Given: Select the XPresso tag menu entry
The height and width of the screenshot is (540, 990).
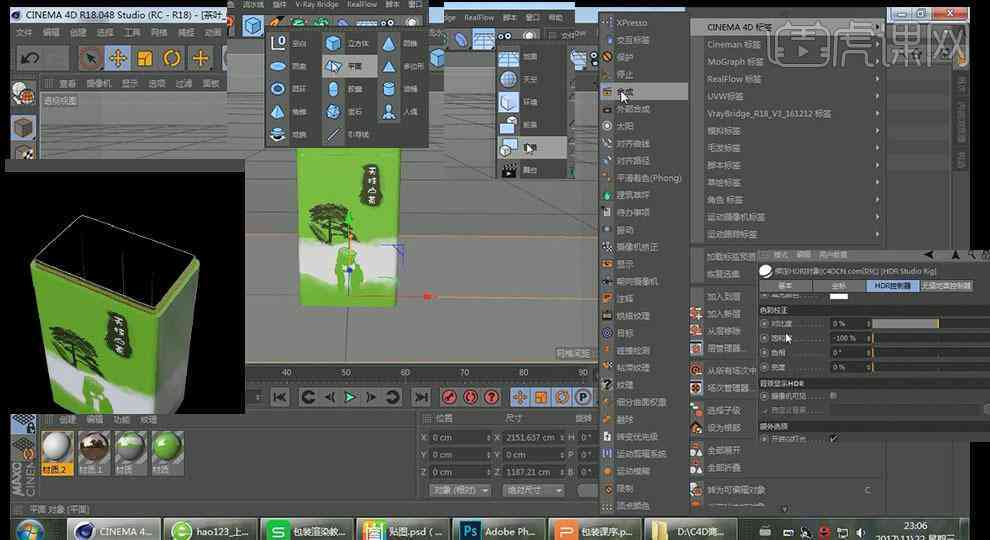Looking at the screenshot, I should (643, 23).
